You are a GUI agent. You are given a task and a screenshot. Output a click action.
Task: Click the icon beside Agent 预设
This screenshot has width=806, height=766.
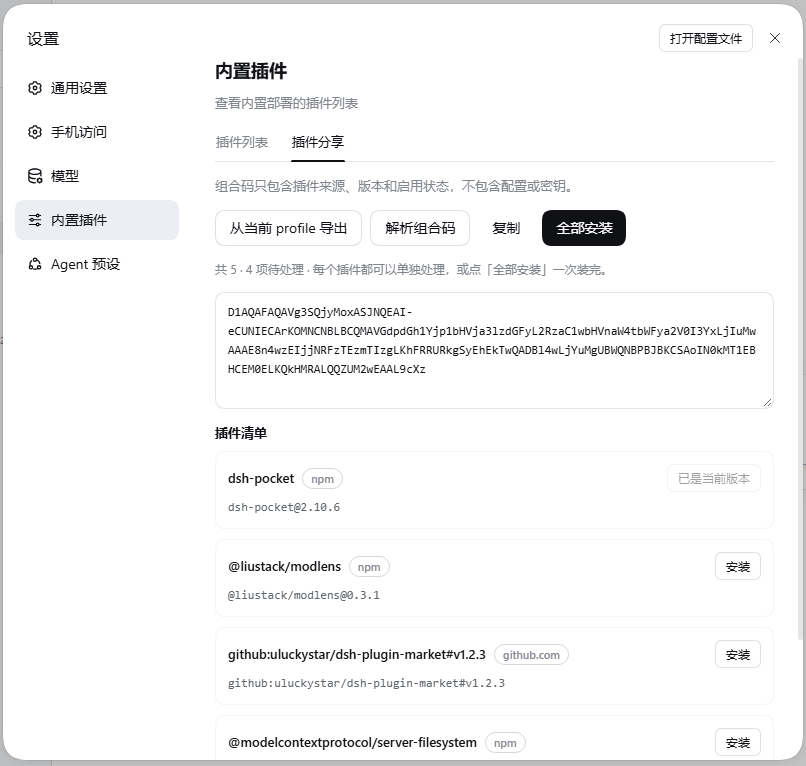pos(34,264)
